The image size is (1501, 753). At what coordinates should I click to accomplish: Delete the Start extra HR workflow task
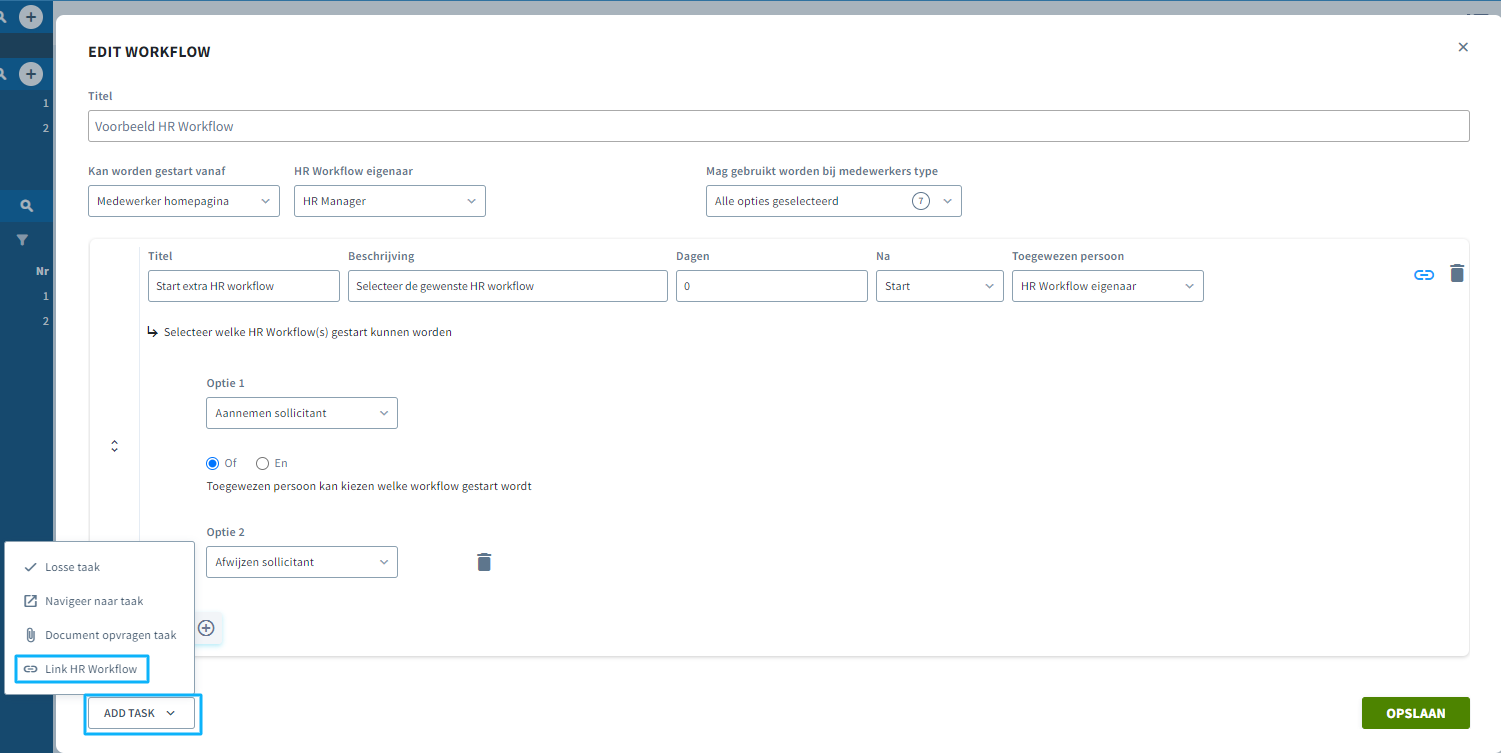tap(1457, 273)
